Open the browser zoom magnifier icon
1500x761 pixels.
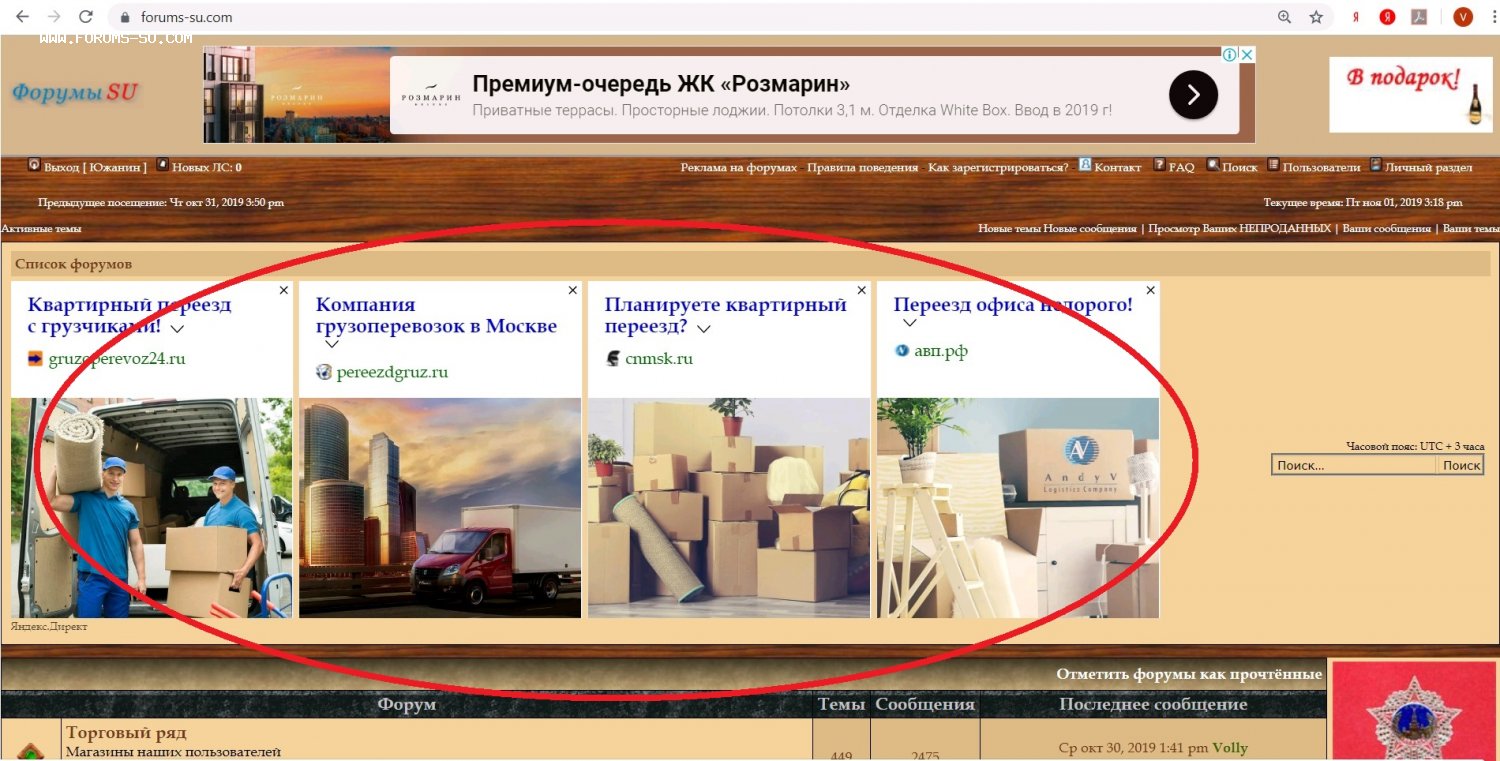[x=1285, y=17]
